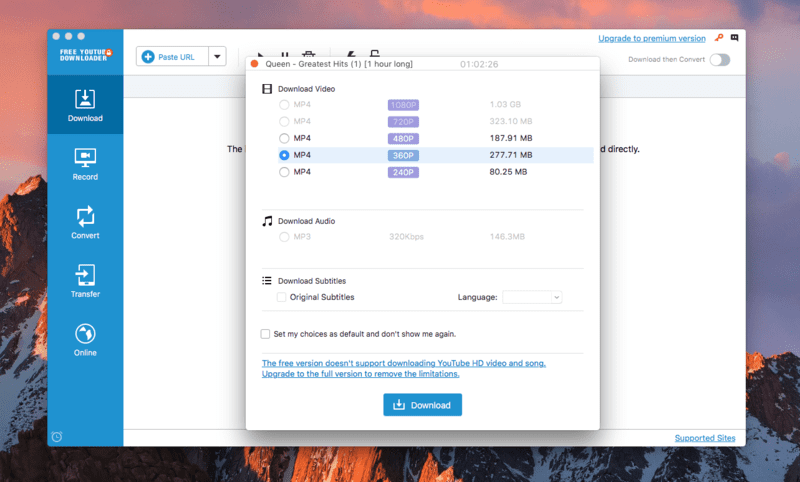Click the 01:02:26 video duration
Image resolution: width=800 pixels, height=482 pixels.
[479, 64]
